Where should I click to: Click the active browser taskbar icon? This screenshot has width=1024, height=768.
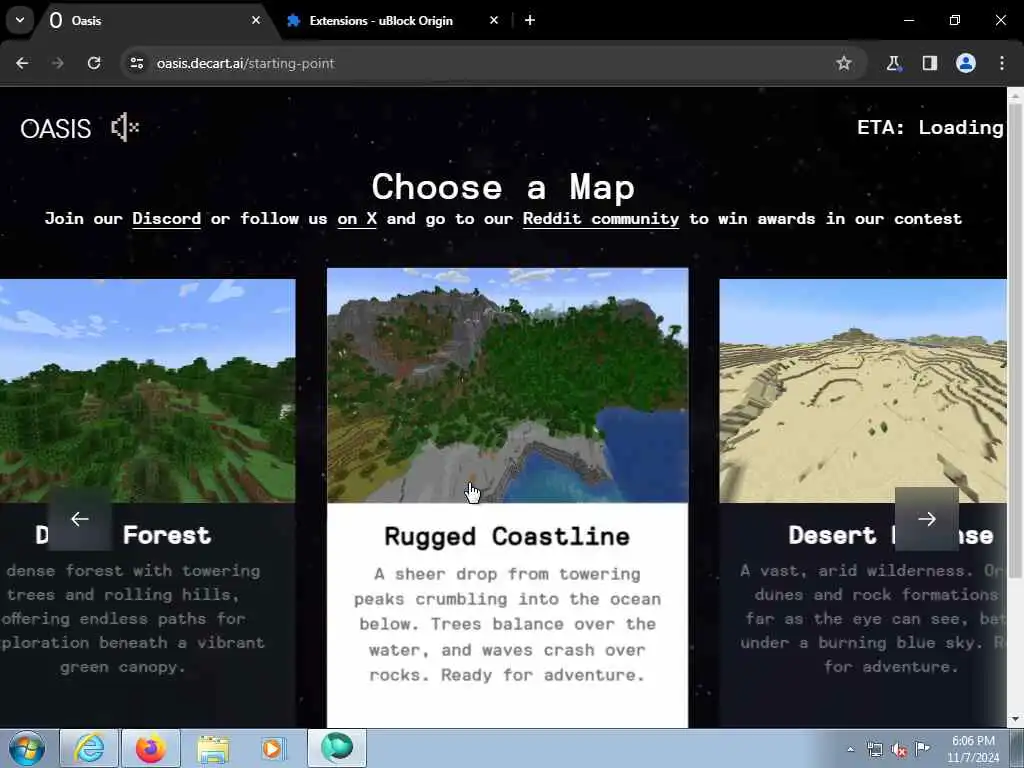click(x=337, y=748)
